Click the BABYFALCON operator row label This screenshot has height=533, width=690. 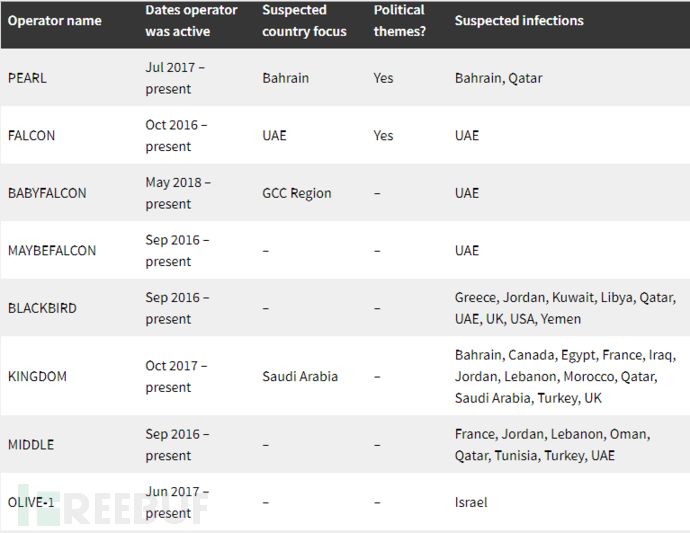(47, 193)
